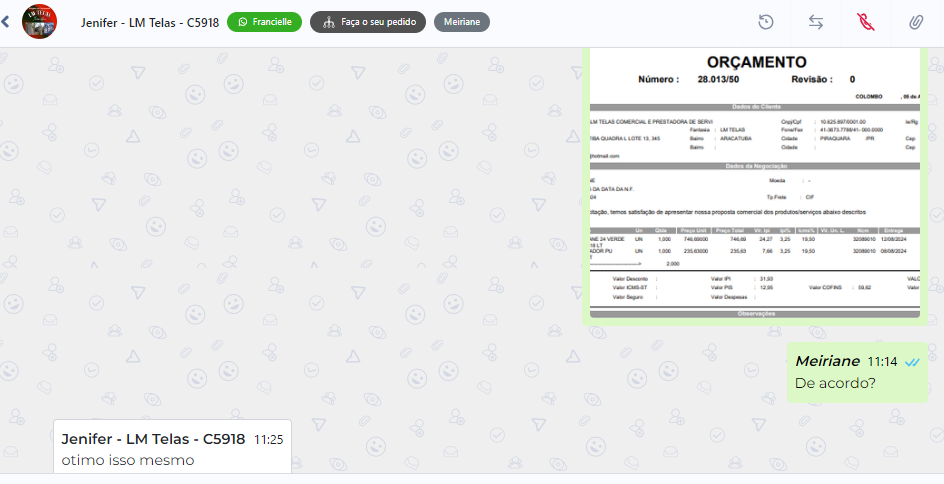The image size is (944, 484).
Task: Attach a file using the paperclip icon
Action: 915,22
